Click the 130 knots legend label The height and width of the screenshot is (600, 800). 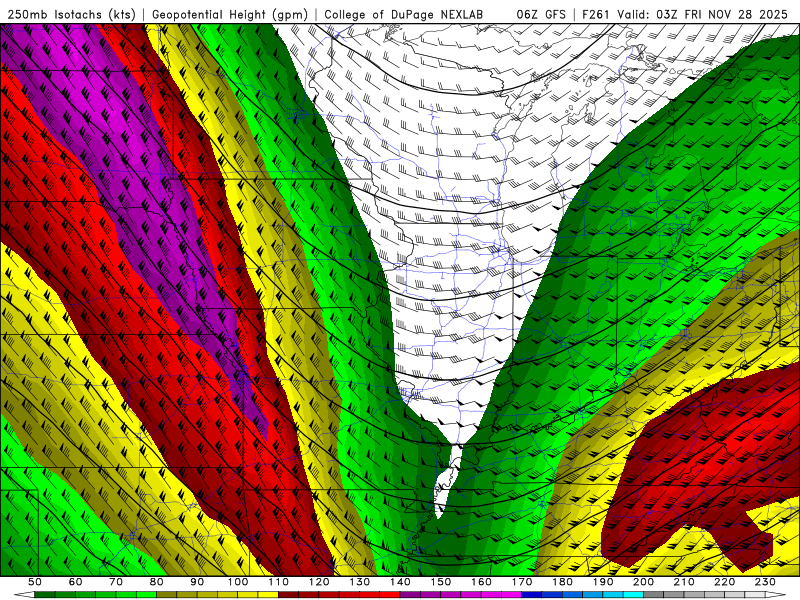click(x=360, y=582)
